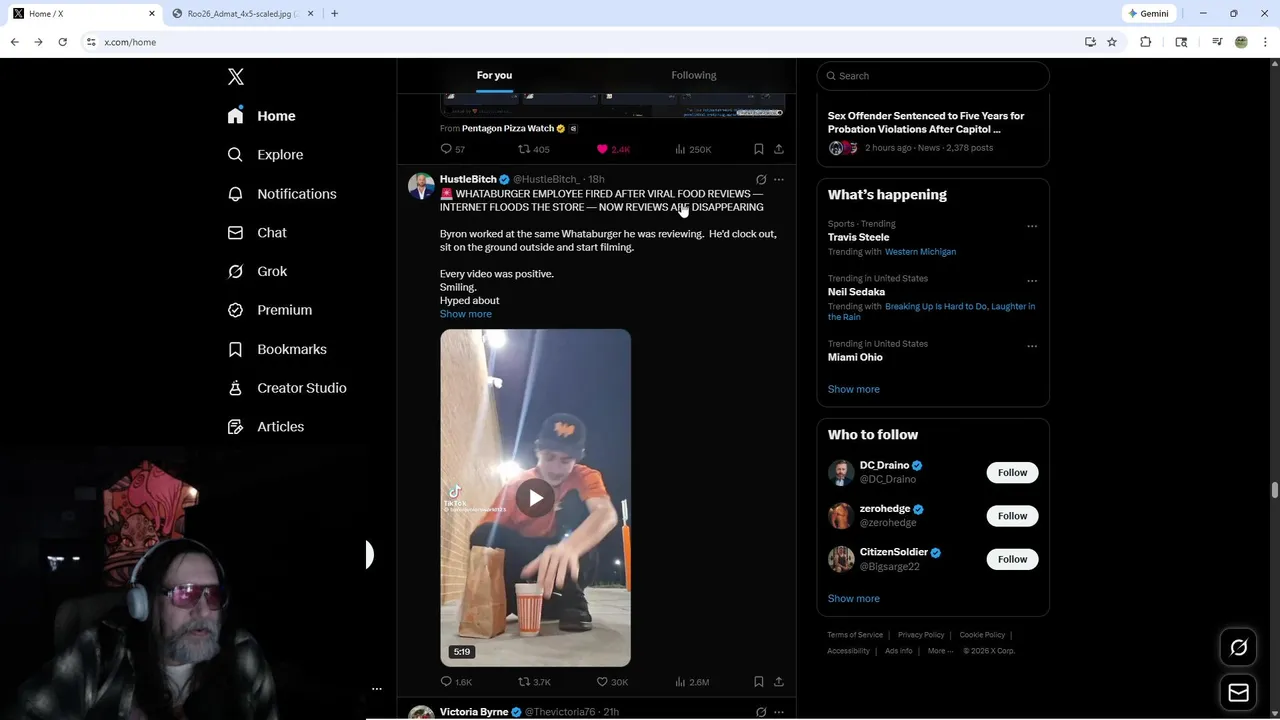Repost HustleBitch post with 3.7K reposts
Screen dimensions: 1280x720
click(534, 682)
